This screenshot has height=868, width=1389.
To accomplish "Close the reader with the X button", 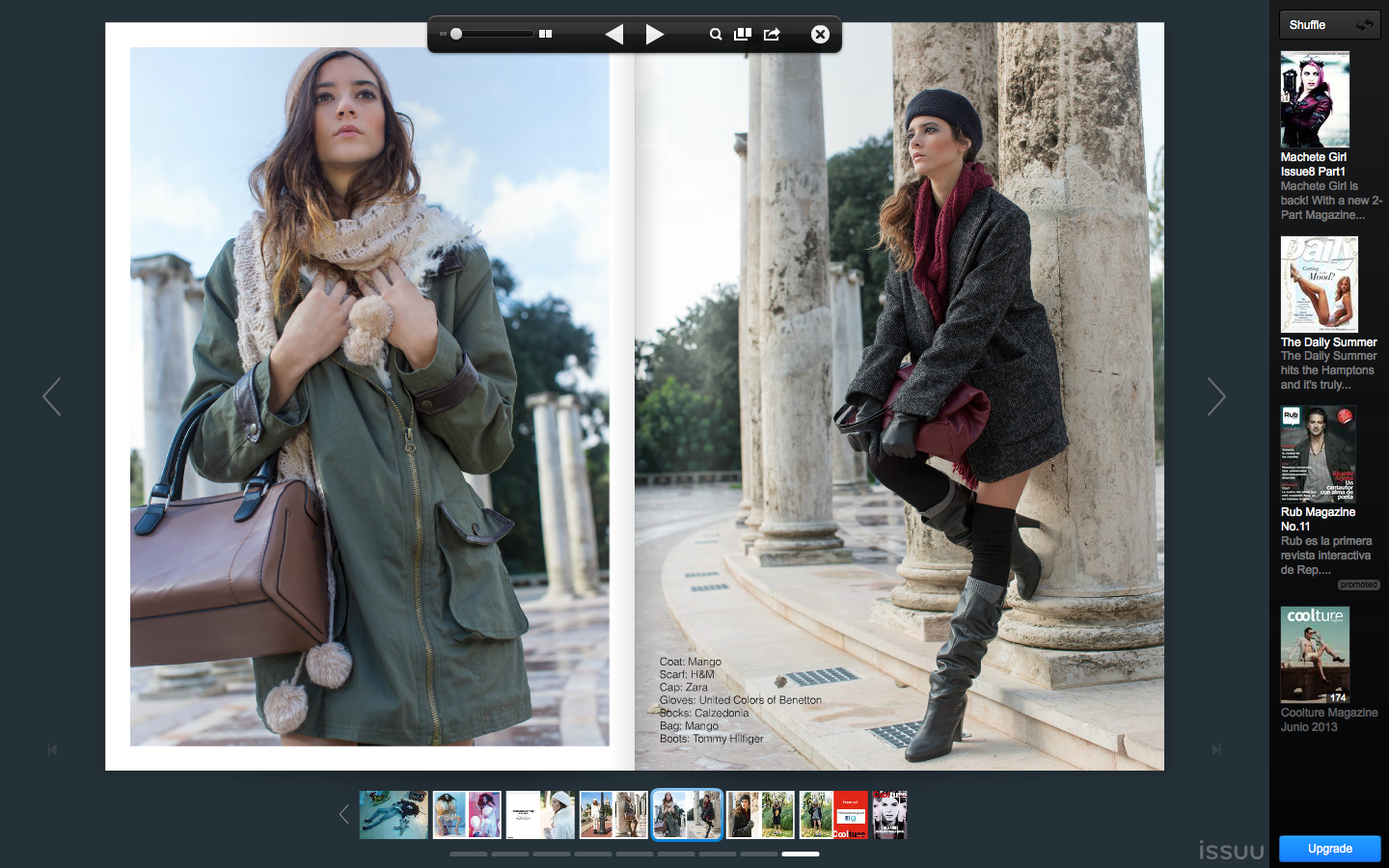I will coord(820,34).
